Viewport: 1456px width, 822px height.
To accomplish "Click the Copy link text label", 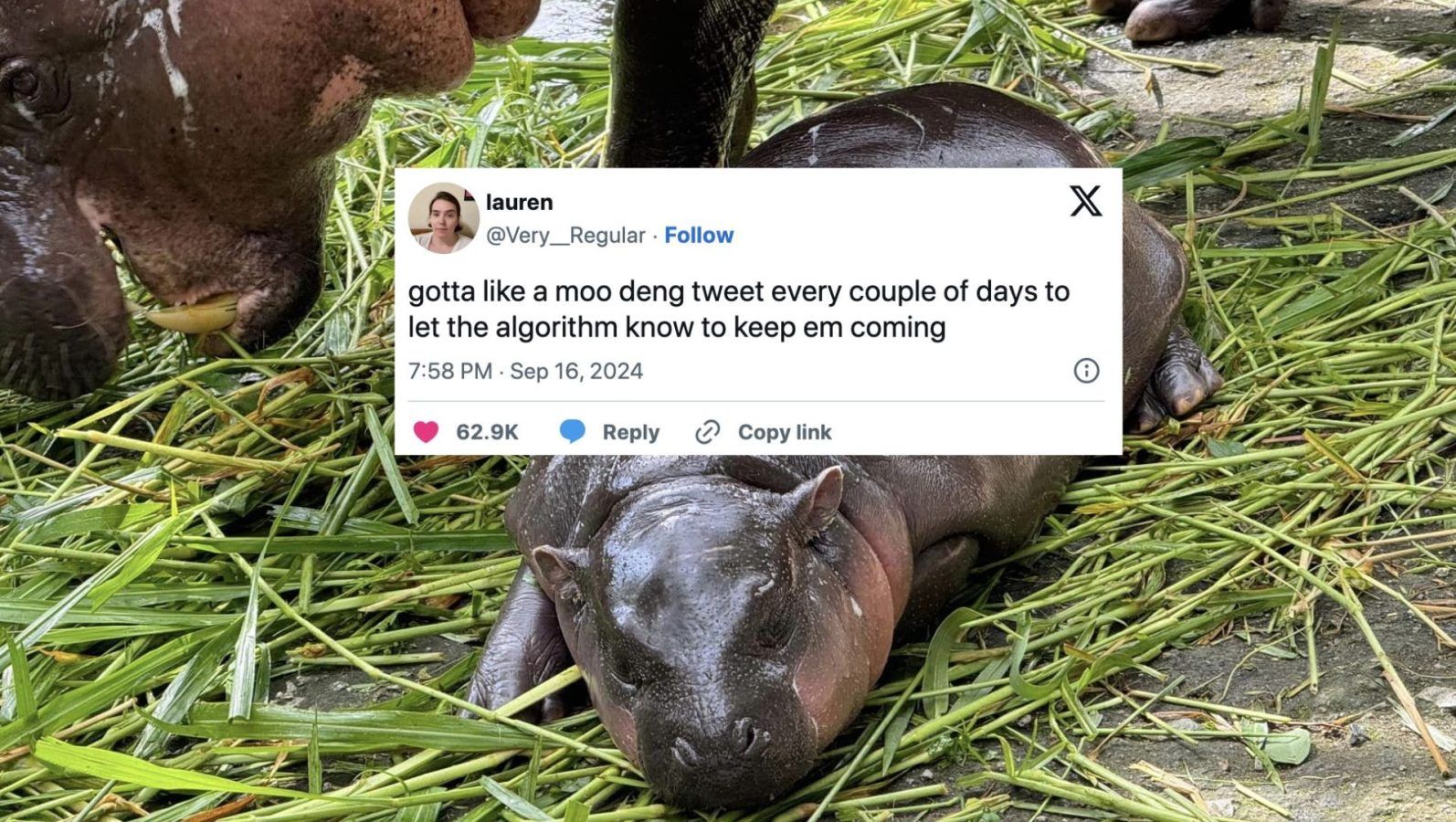I will (786, 432).
